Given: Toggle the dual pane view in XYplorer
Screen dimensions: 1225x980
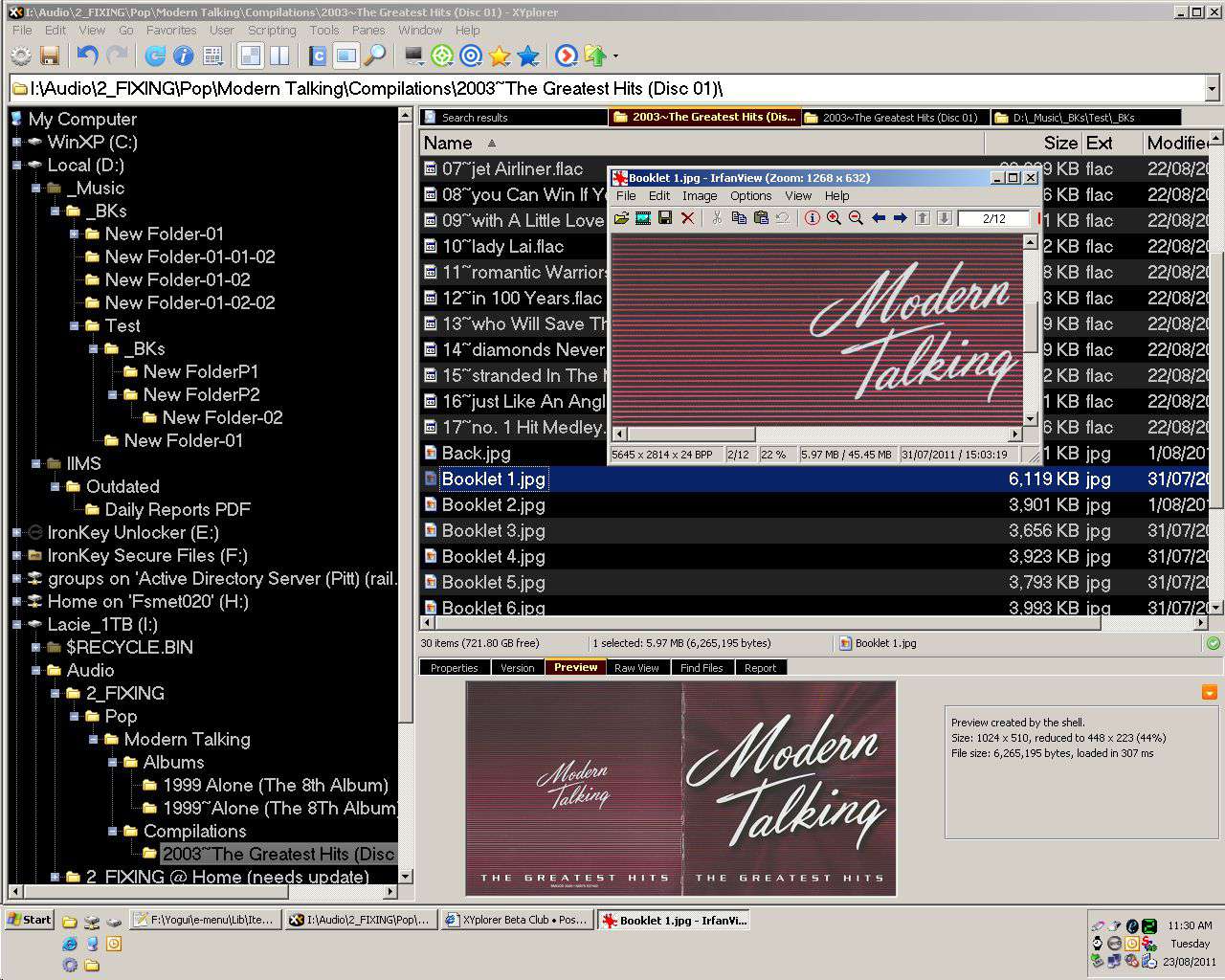Looking at the screenshot, I should (278, 56).
